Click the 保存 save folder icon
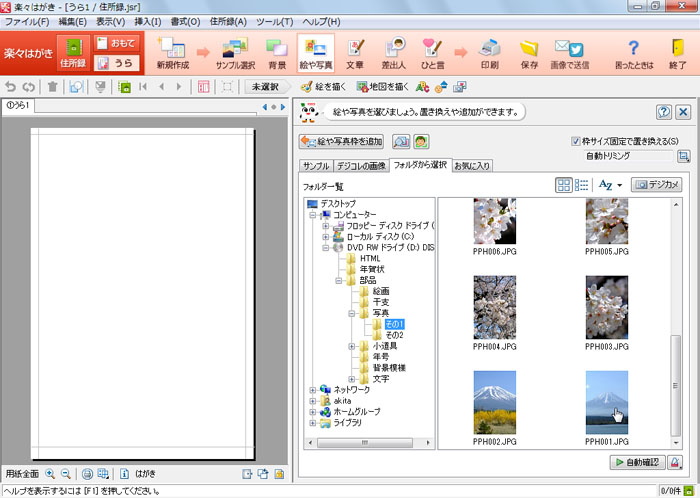Screen dimensions: 700x498 tap(529, 52)
